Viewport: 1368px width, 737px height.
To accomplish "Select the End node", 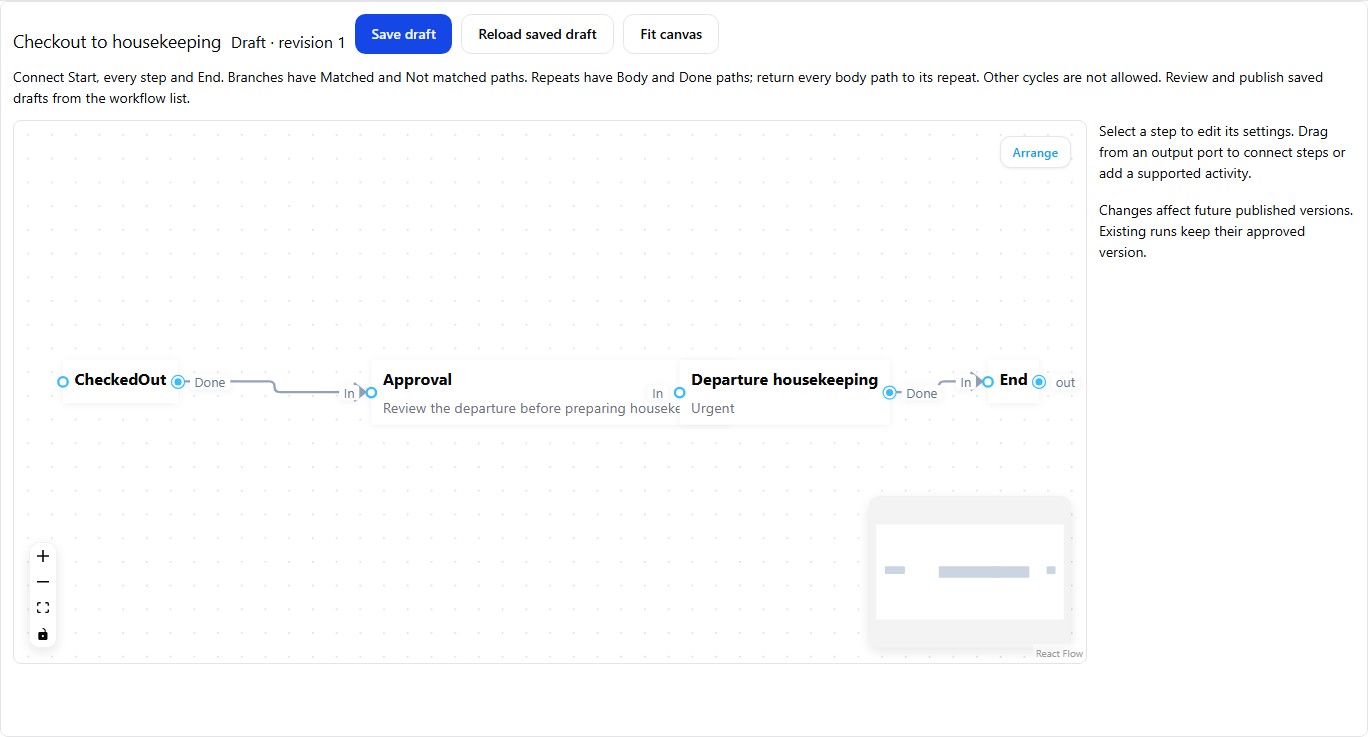I will tap(1013, 381).
